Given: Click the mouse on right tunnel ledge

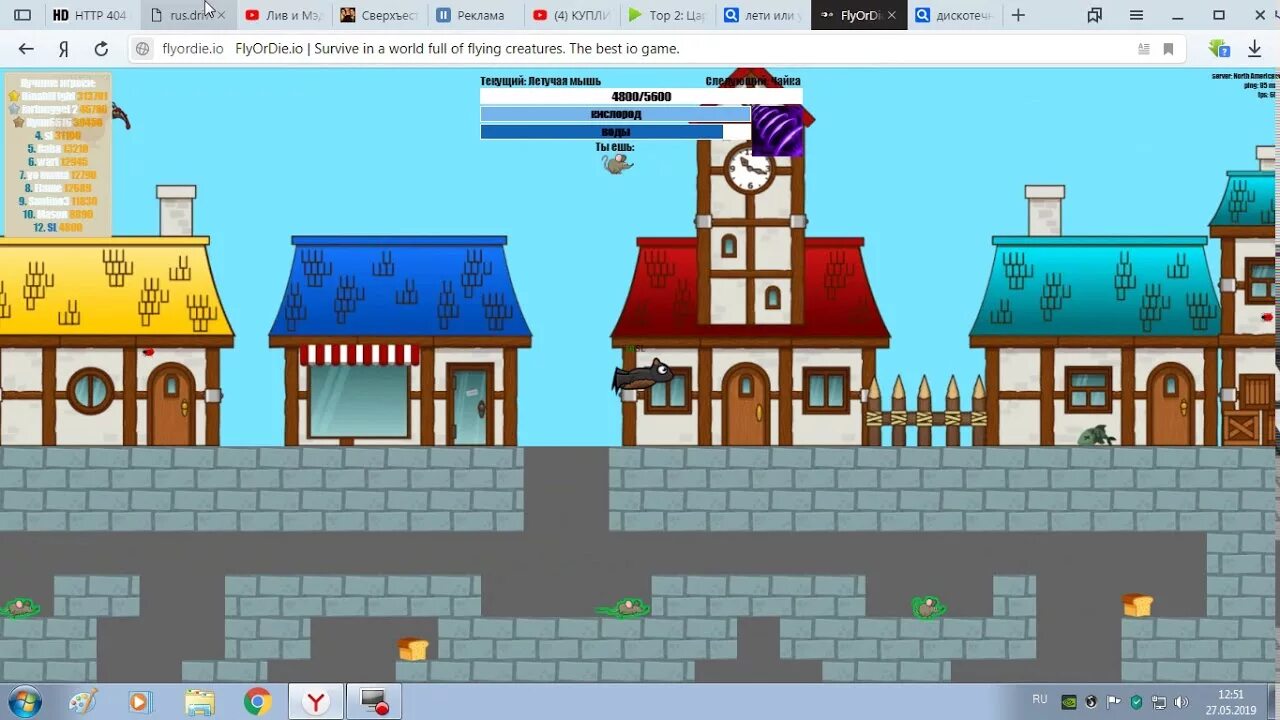Looking at the screenshot, I should point(928,606).
